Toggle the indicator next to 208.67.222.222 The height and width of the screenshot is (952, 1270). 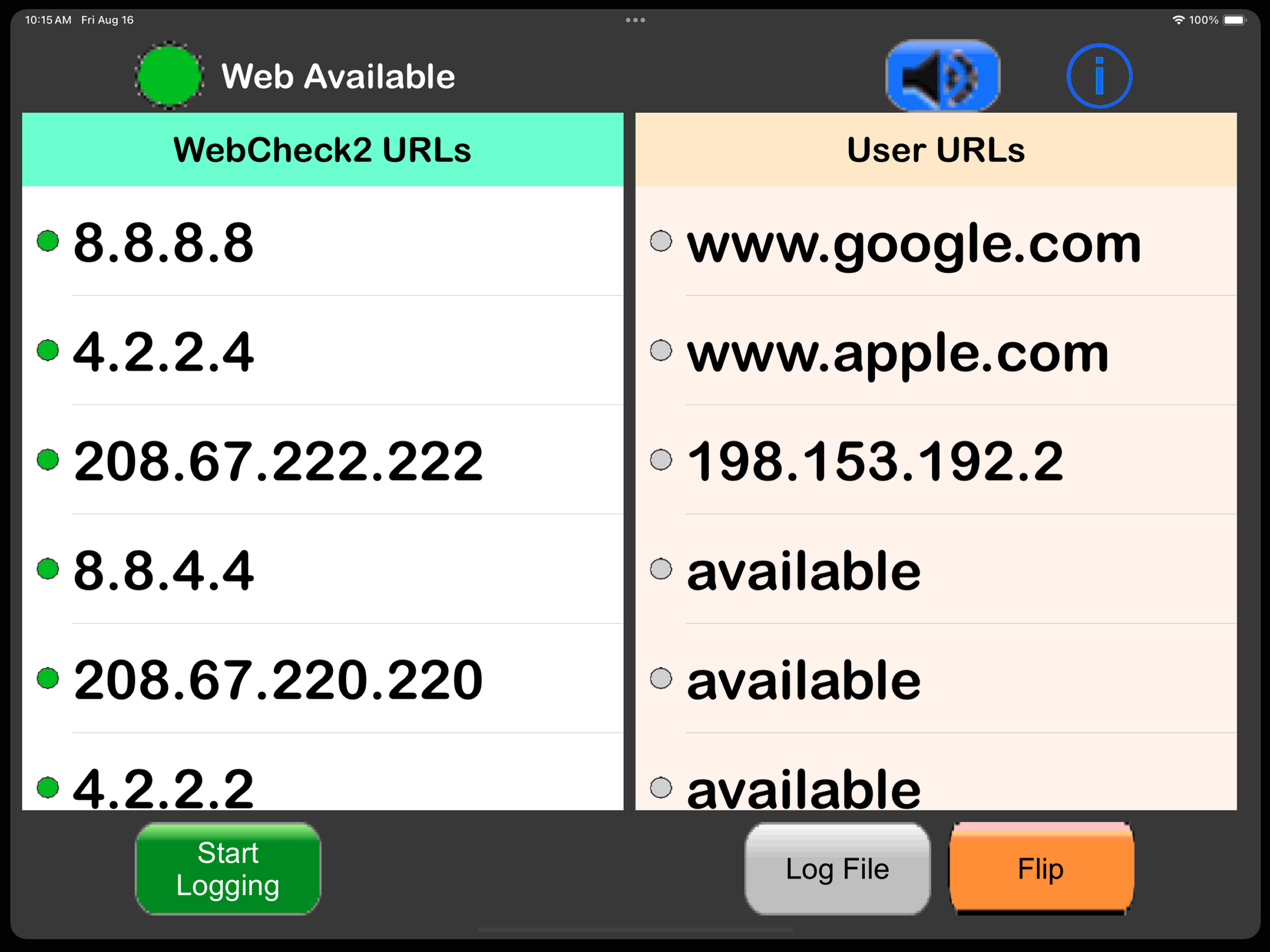click(x=48, y=460)
